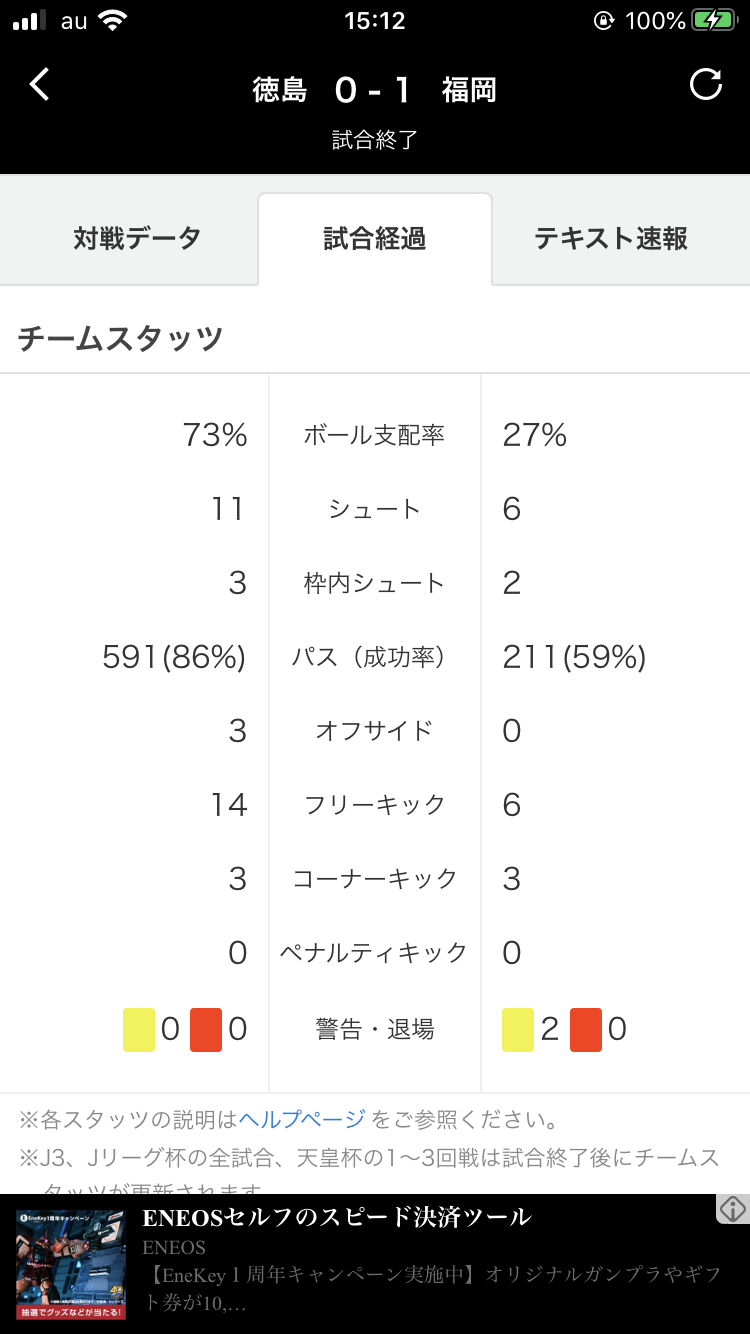Tap the ad info icon
The height and width of the screenshot is (1334, 750).
(x=733, y=1209)
